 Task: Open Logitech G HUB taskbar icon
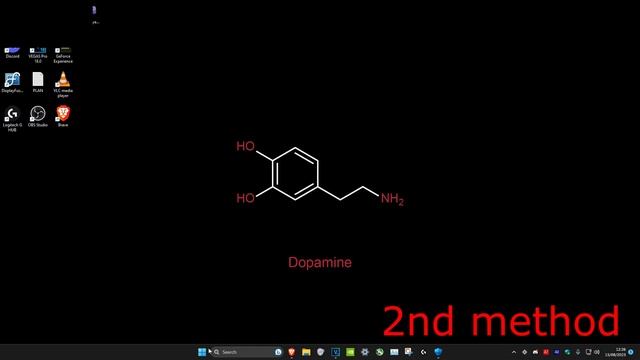tap(423, 352)
